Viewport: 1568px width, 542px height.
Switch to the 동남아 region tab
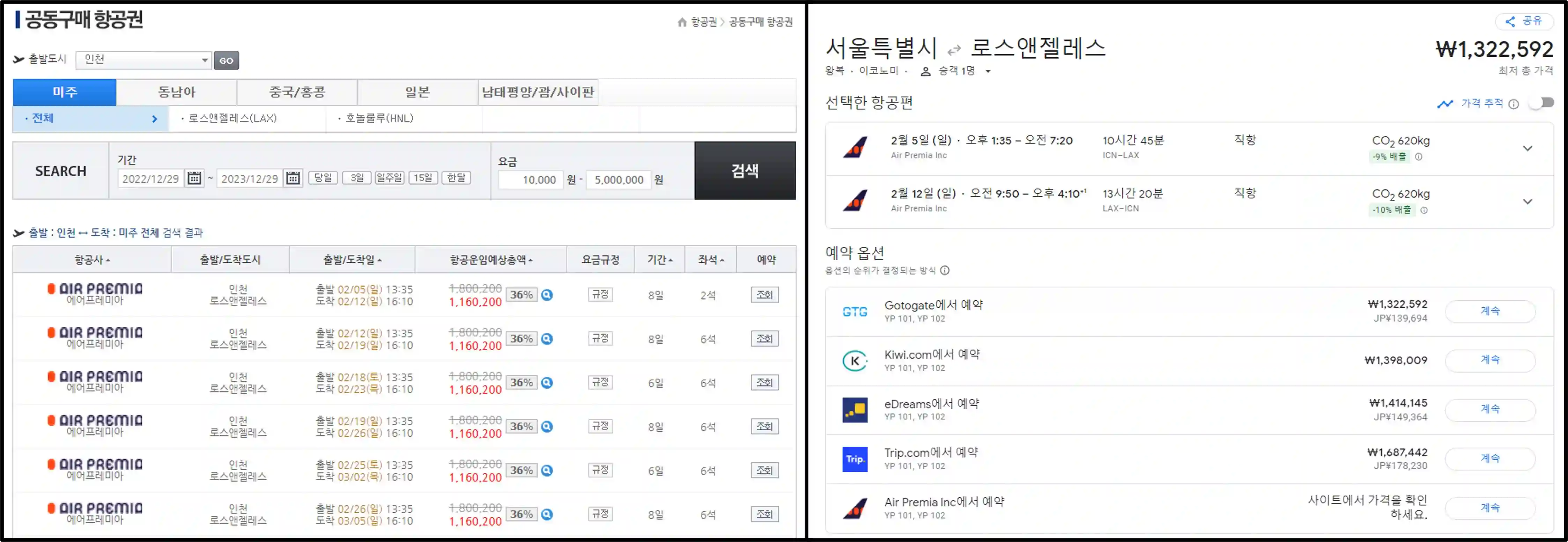(x=177, y=92)
